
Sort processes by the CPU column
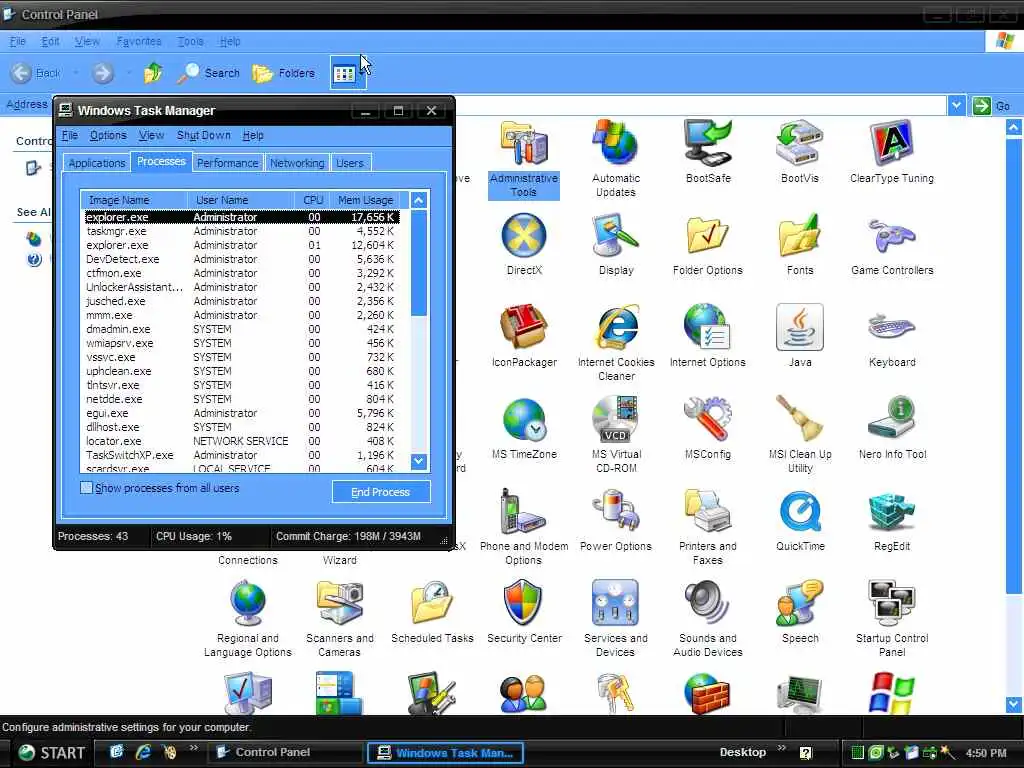pyautogui.click(x=313, y=200)
